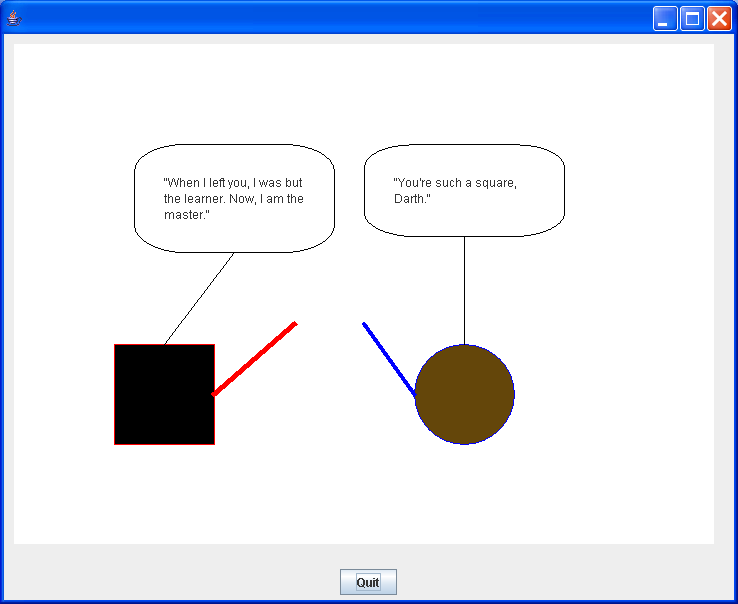Select the black square with red outline
Image resolution: width=738 pixels, height=604 pixels.
click(x=164, y=394)
